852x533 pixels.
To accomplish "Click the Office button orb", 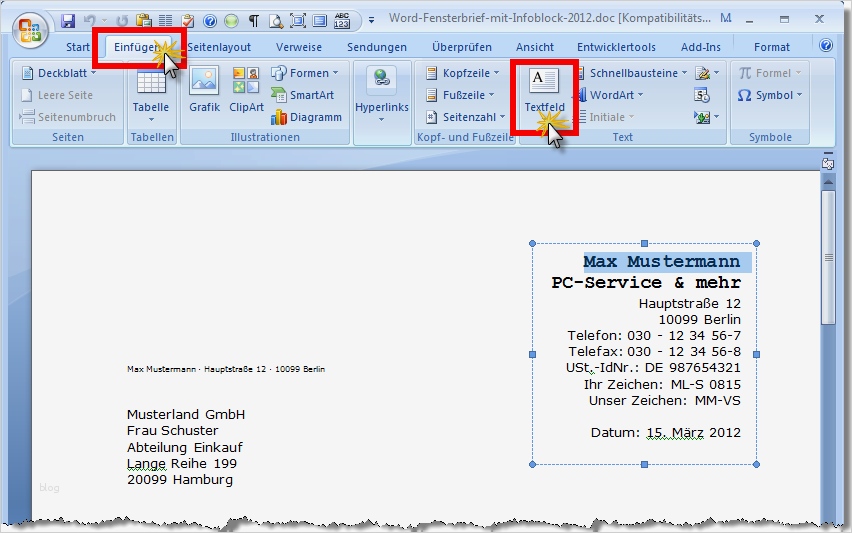I will (x=30, y=29).
